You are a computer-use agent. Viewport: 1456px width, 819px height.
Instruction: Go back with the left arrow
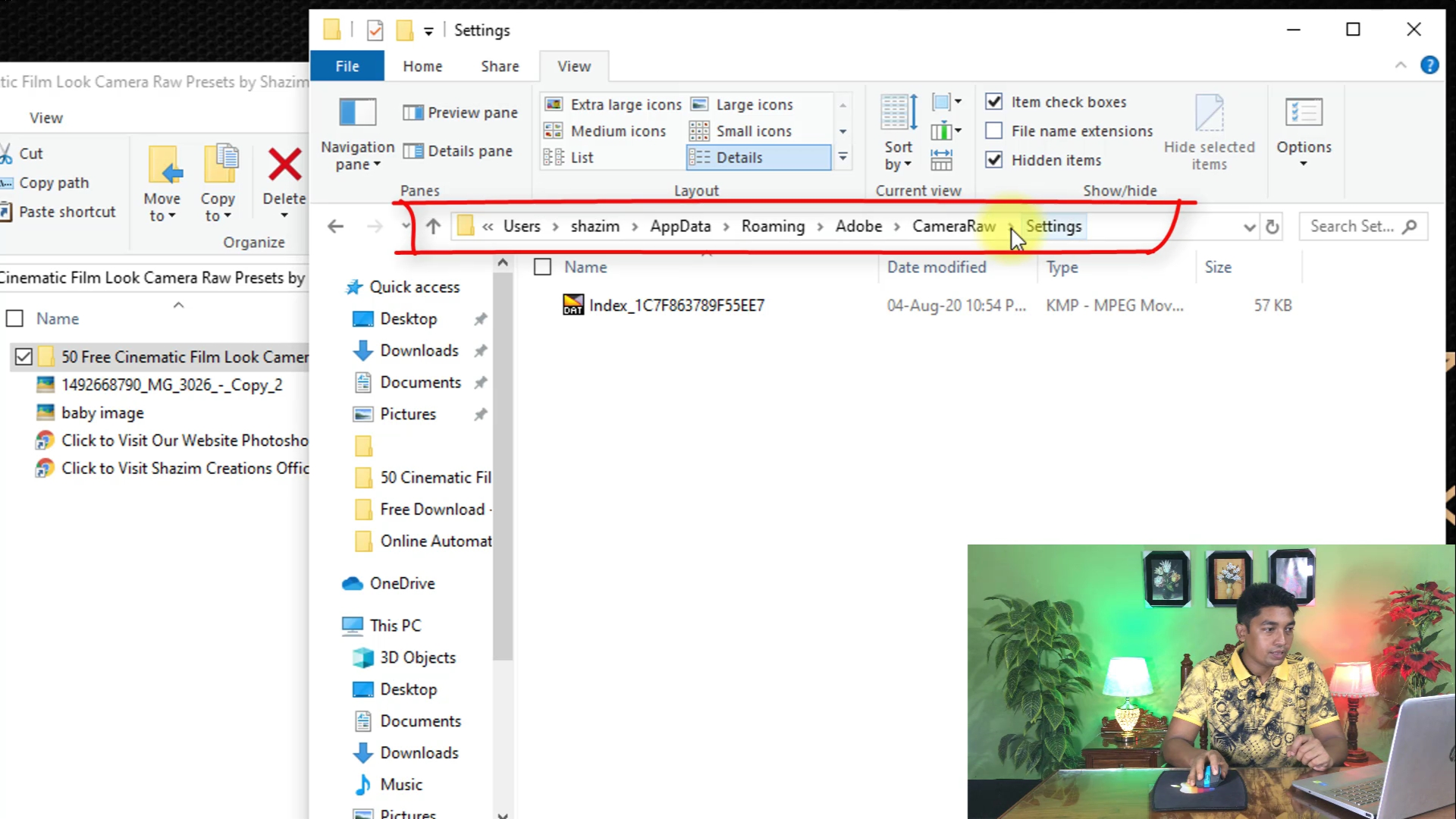(x=335, y=226)
